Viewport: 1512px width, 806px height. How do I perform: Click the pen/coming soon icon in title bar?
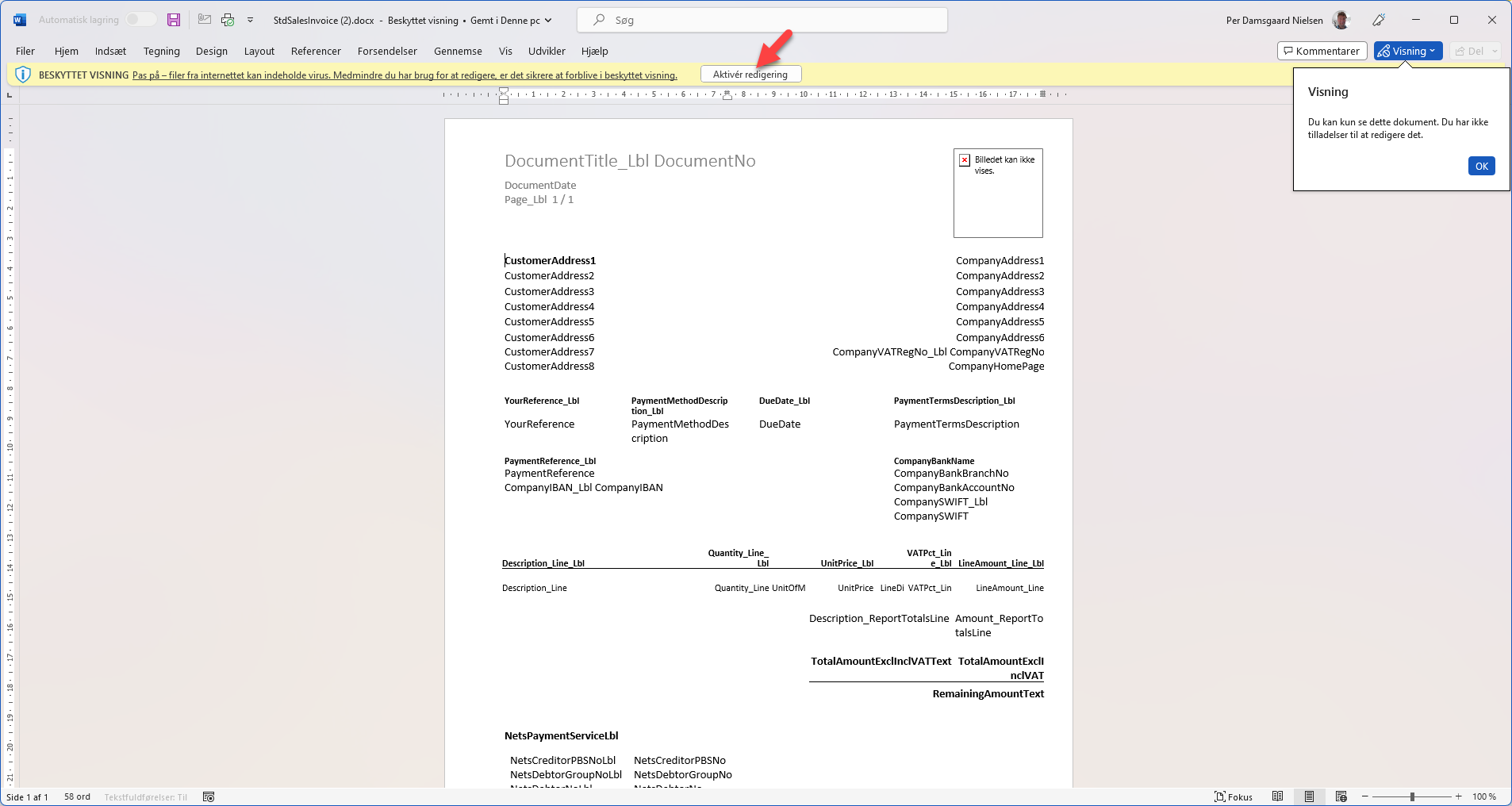click(x=1380, y=20)
